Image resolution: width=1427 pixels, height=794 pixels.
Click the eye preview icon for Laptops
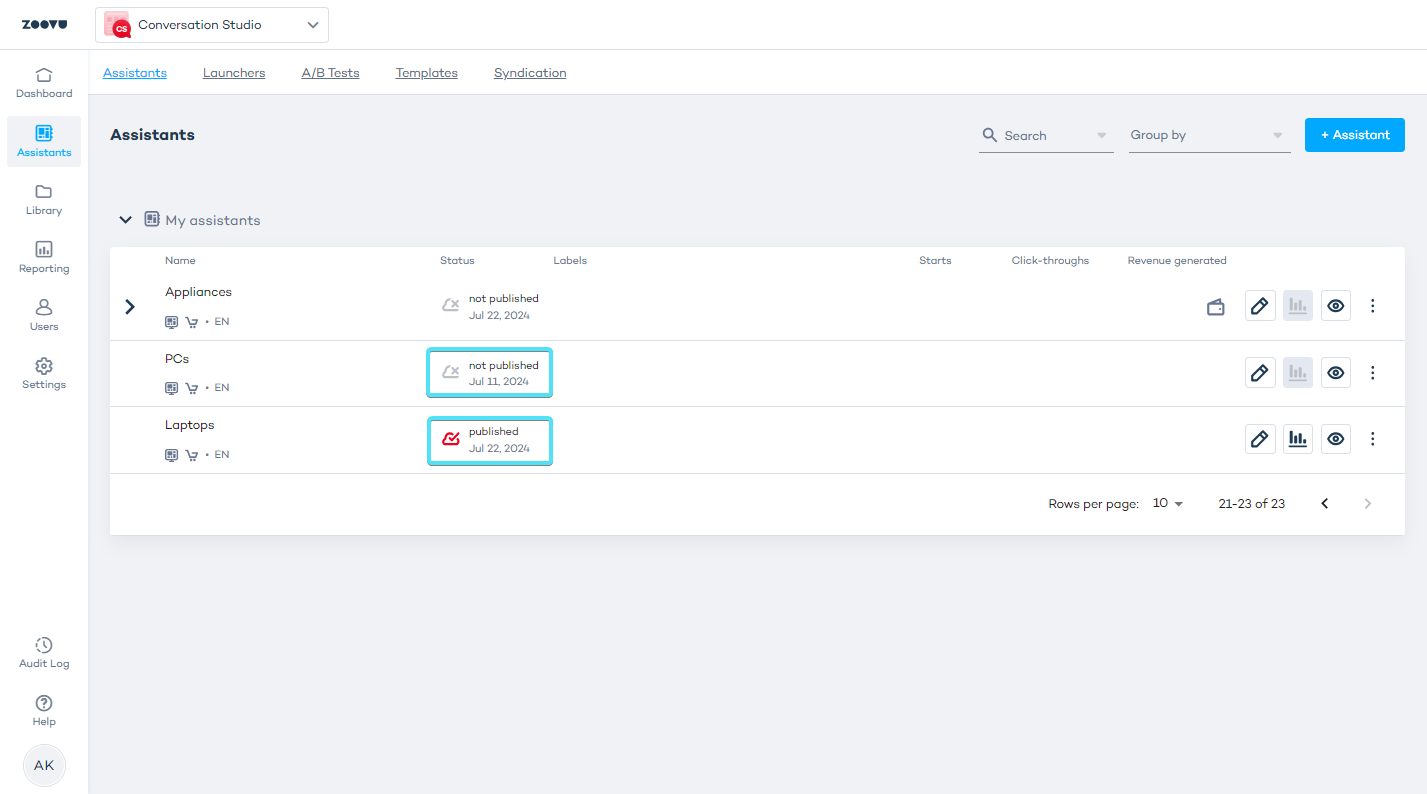pos(1336,438)
